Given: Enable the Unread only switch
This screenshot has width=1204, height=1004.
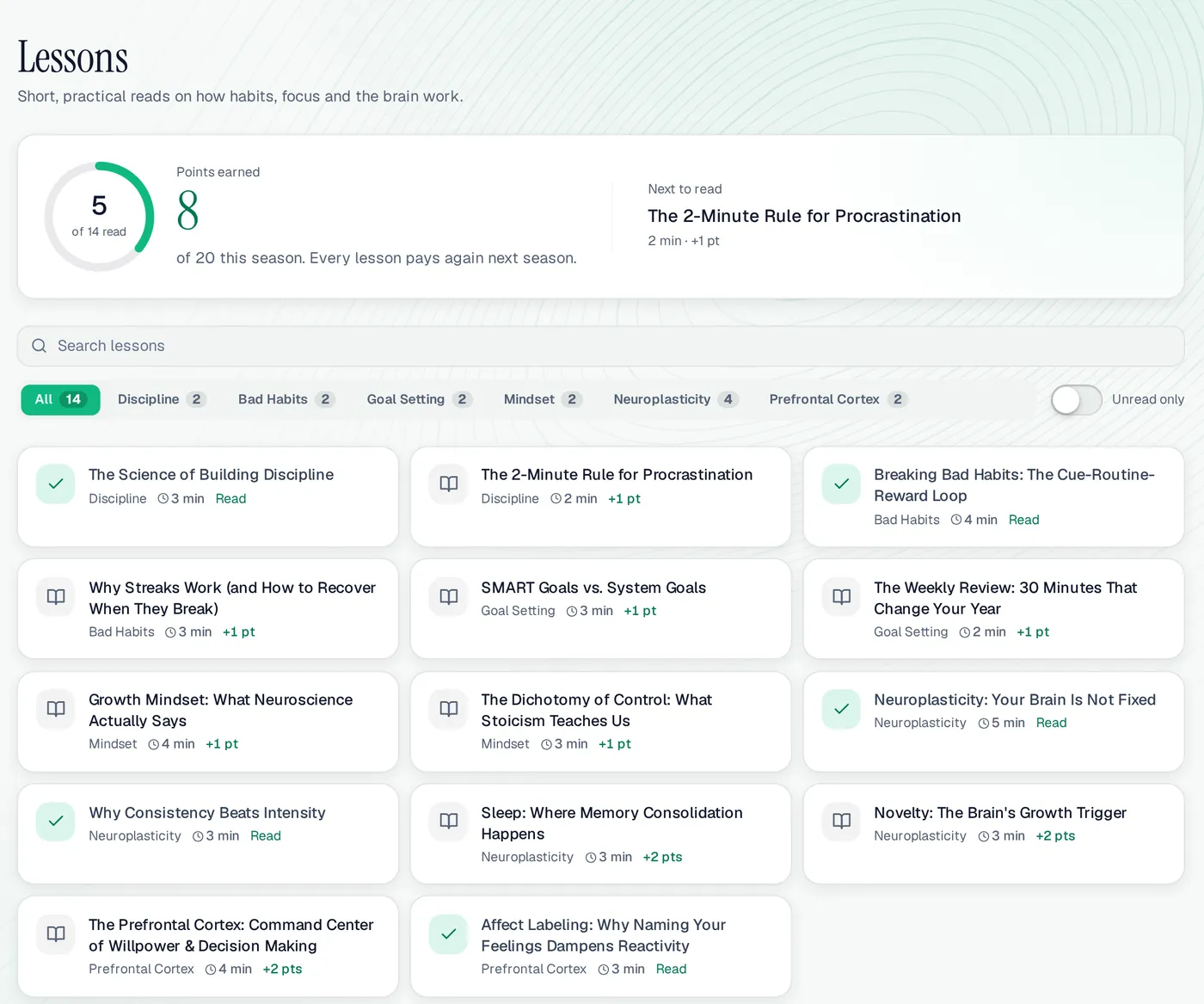Looking at the screenshot, I should [1076, 399].
